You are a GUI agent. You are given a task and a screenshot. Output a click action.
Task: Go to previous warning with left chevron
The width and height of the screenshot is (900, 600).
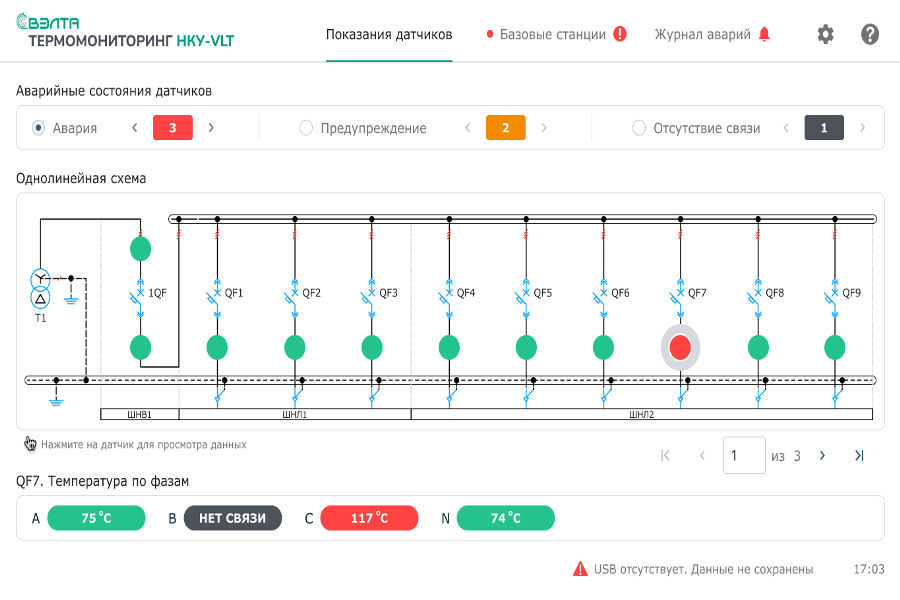tap(467, 128)
